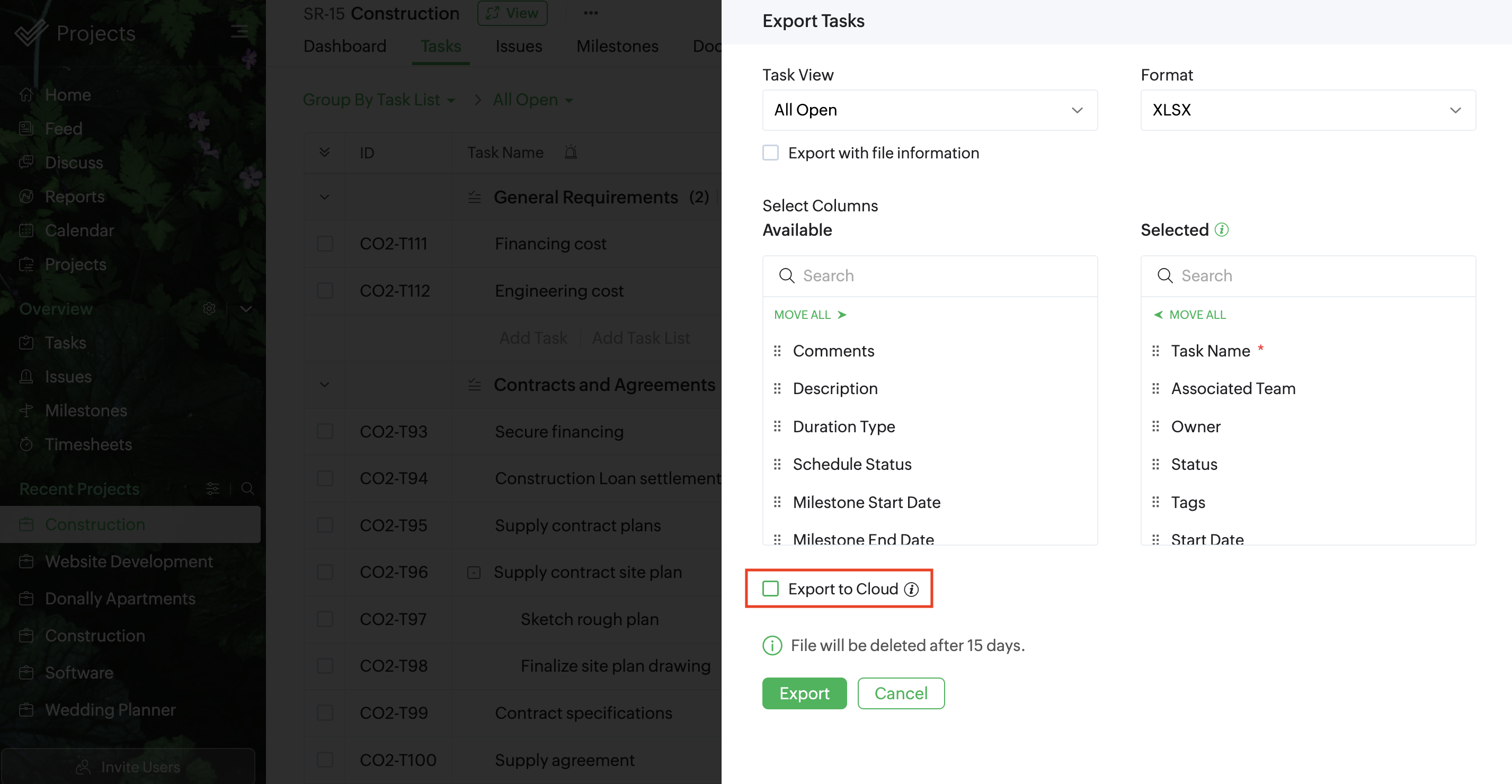Click the info icon next to Export to Cloud

(x=911, y=589)
